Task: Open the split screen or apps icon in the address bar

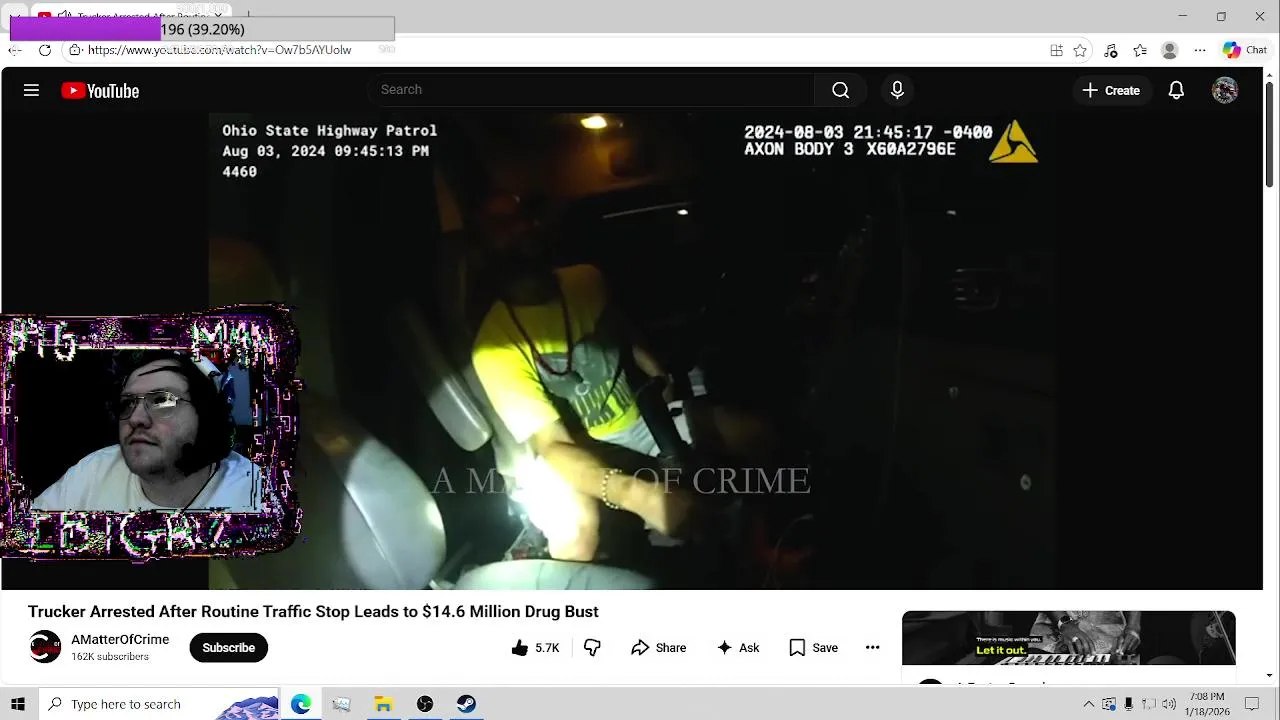Action: tap(1056, 50)
